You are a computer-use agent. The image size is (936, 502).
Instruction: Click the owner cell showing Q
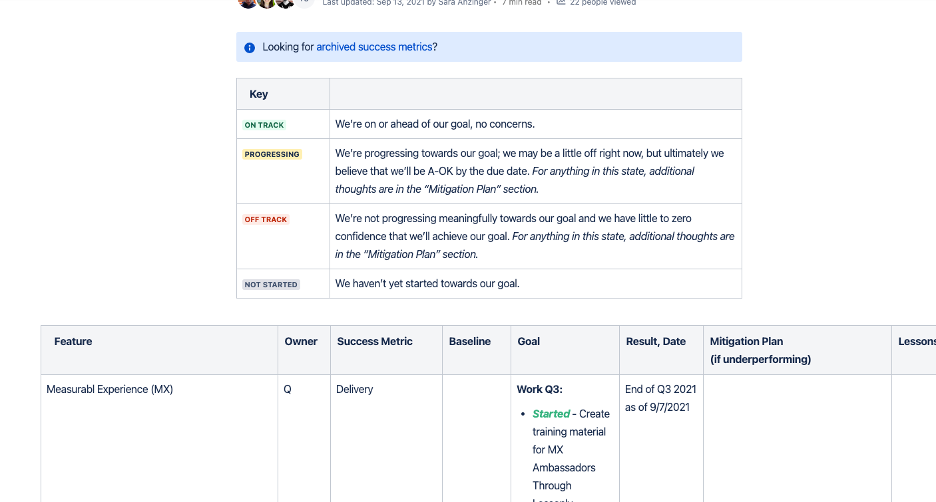pos(304,438)
